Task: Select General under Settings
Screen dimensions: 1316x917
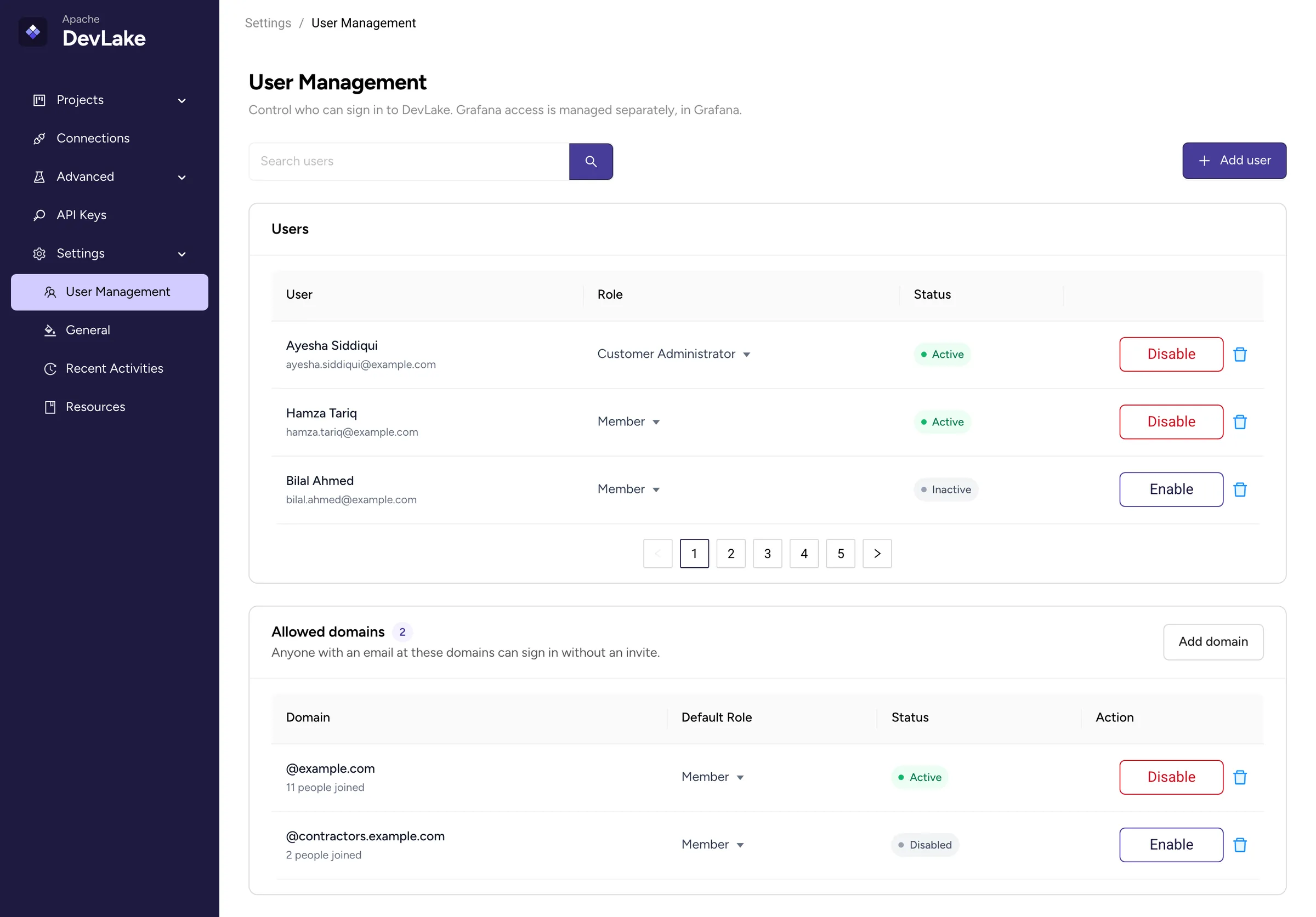Action: point(110,331)
